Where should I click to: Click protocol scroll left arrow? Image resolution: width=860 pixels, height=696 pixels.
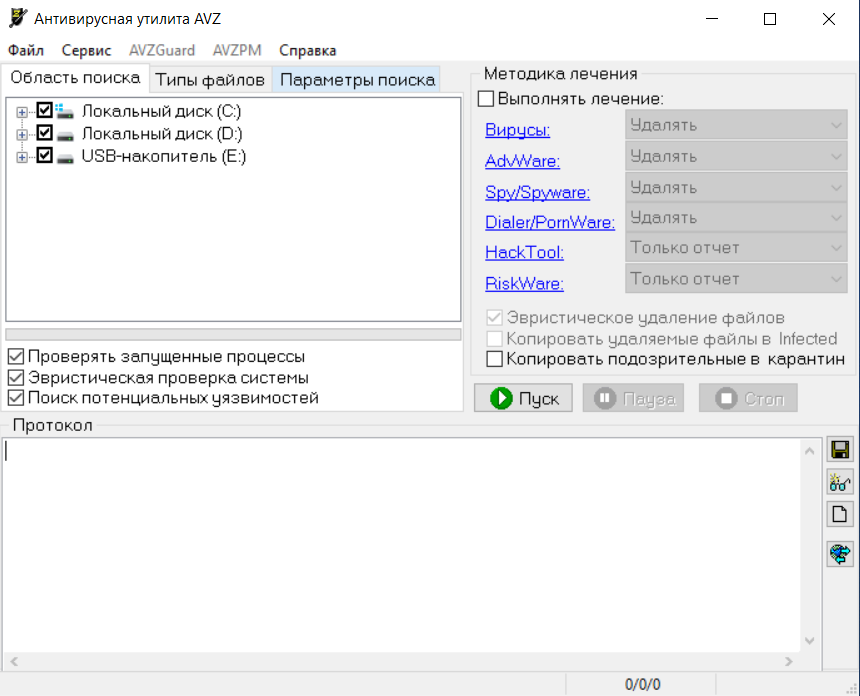[14, 661]
